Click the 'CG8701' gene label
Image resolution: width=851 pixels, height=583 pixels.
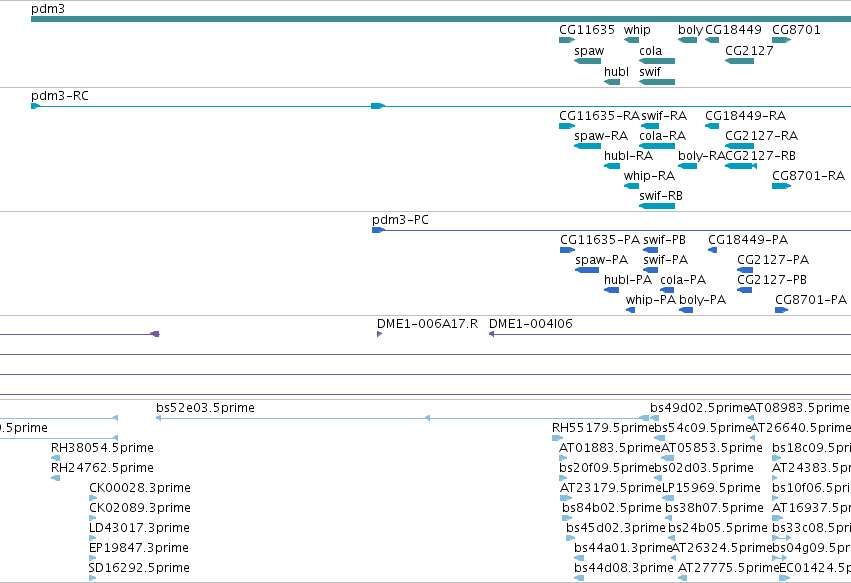tap(796, 30)
